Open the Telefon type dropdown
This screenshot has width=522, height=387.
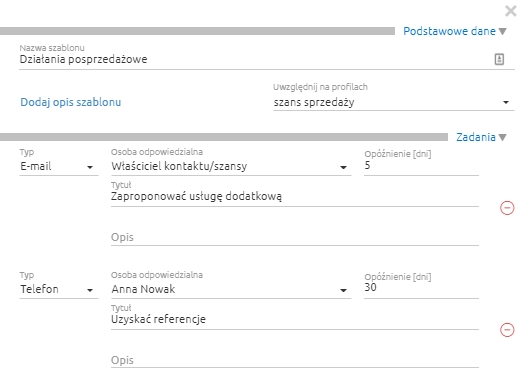(59, 289)
